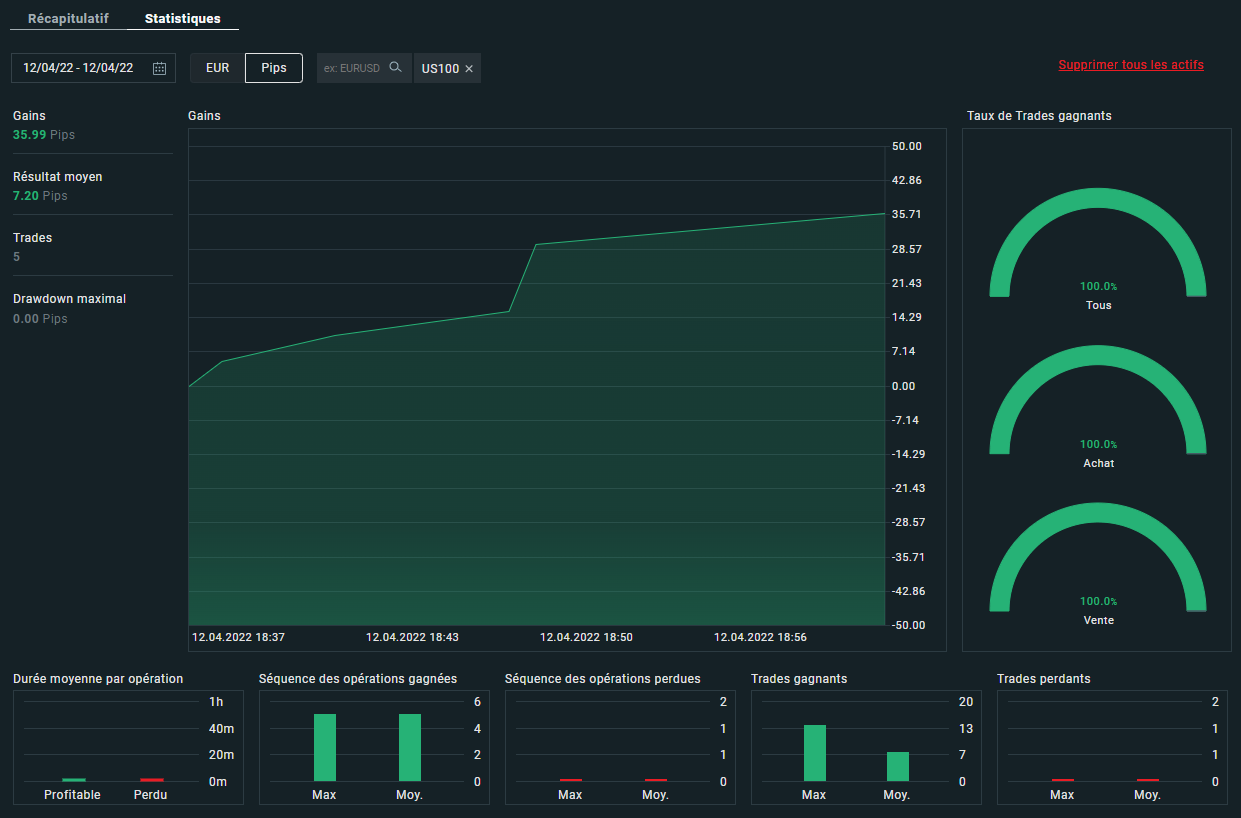This screenshot has width=1241, height=818.
Task: Click the Max bar in Trades gagnants
Action: (x=814, y=753)
